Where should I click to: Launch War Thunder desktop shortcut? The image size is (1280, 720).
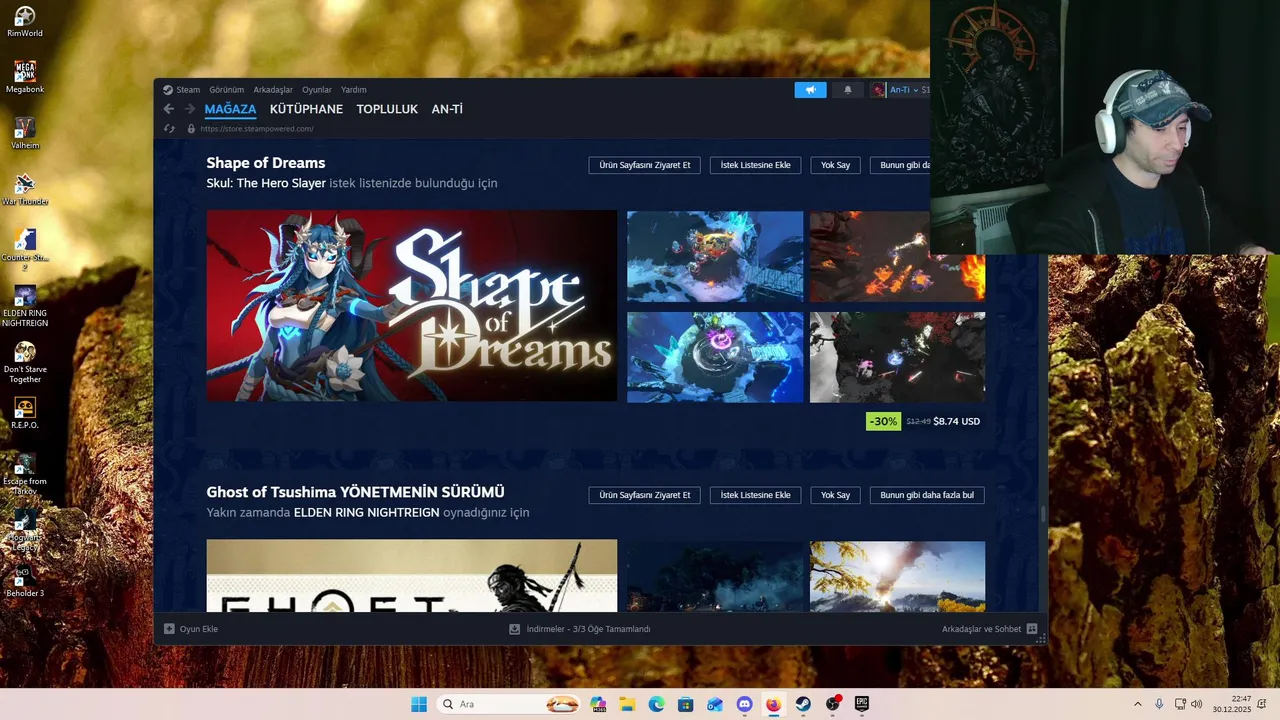25,189
